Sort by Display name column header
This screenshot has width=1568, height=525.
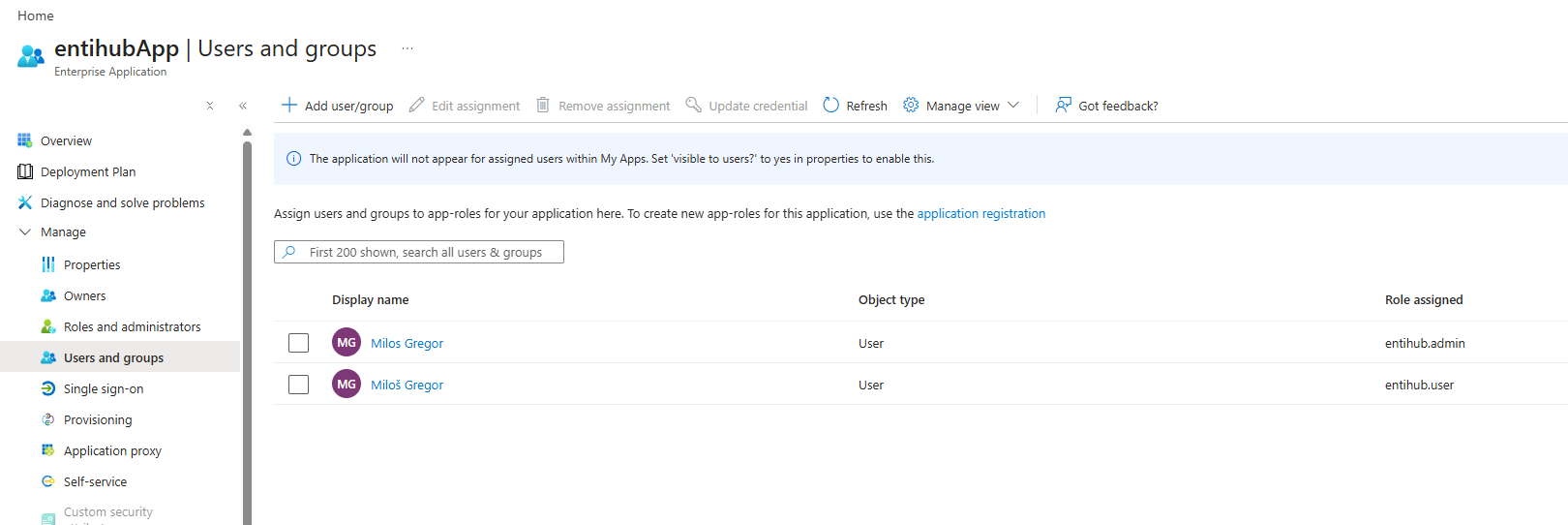point(370,299)
